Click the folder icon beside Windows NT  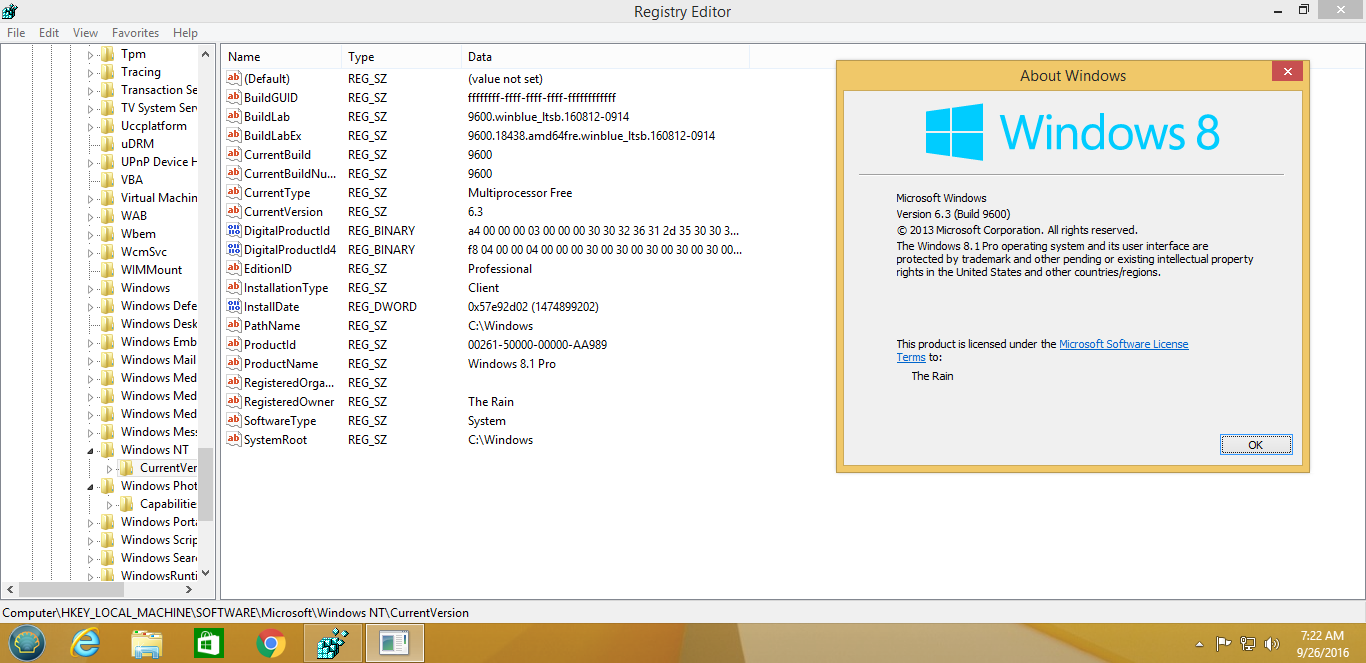107,450
